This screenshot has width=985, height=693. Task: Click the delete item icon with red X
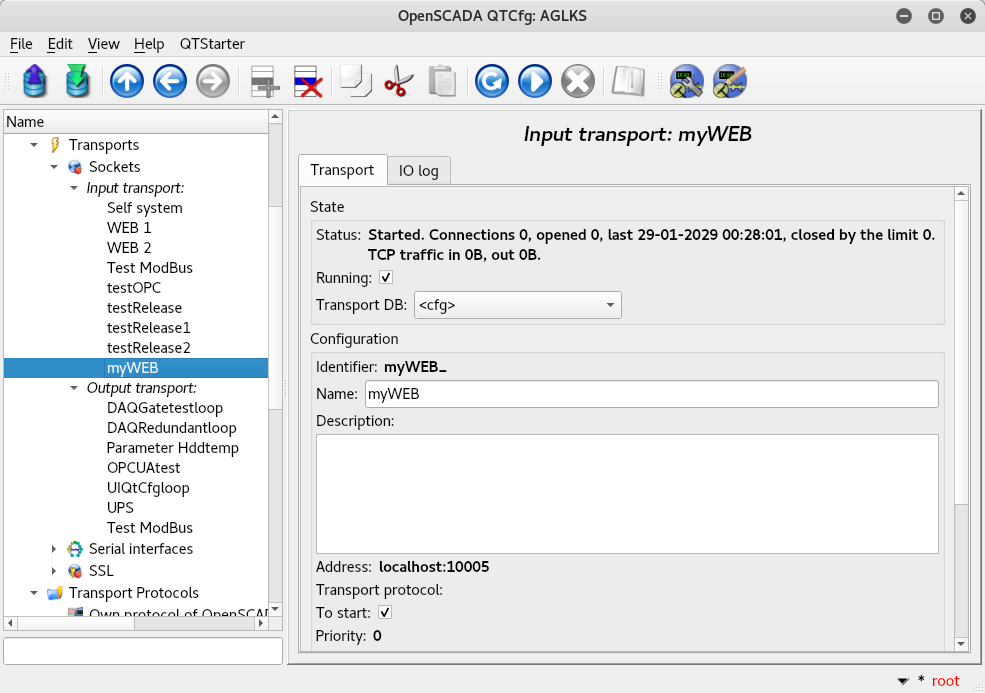[308, 82]
